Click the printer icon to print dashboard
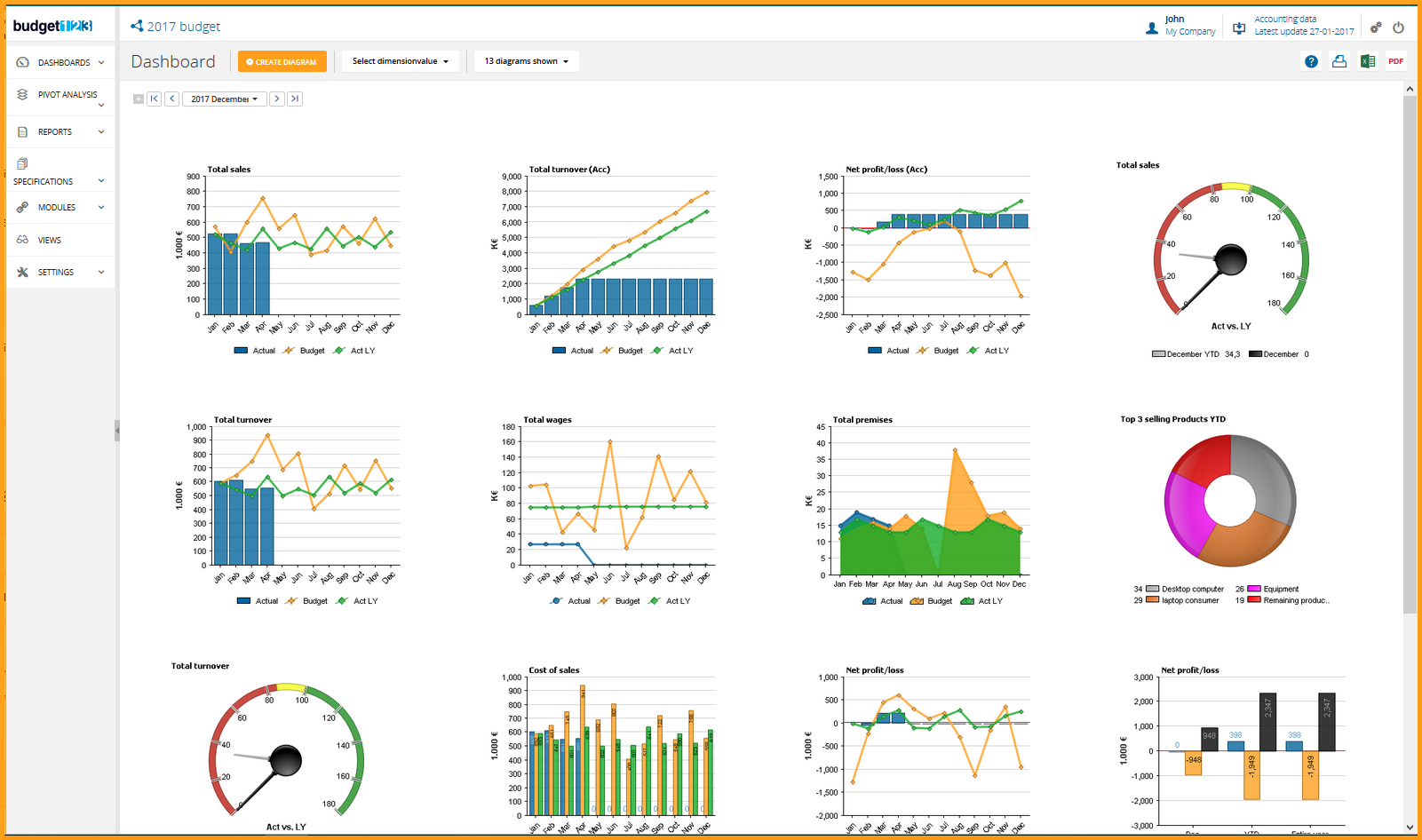This screenshot has height=840, width=1422. click(x=1339, y=61)
